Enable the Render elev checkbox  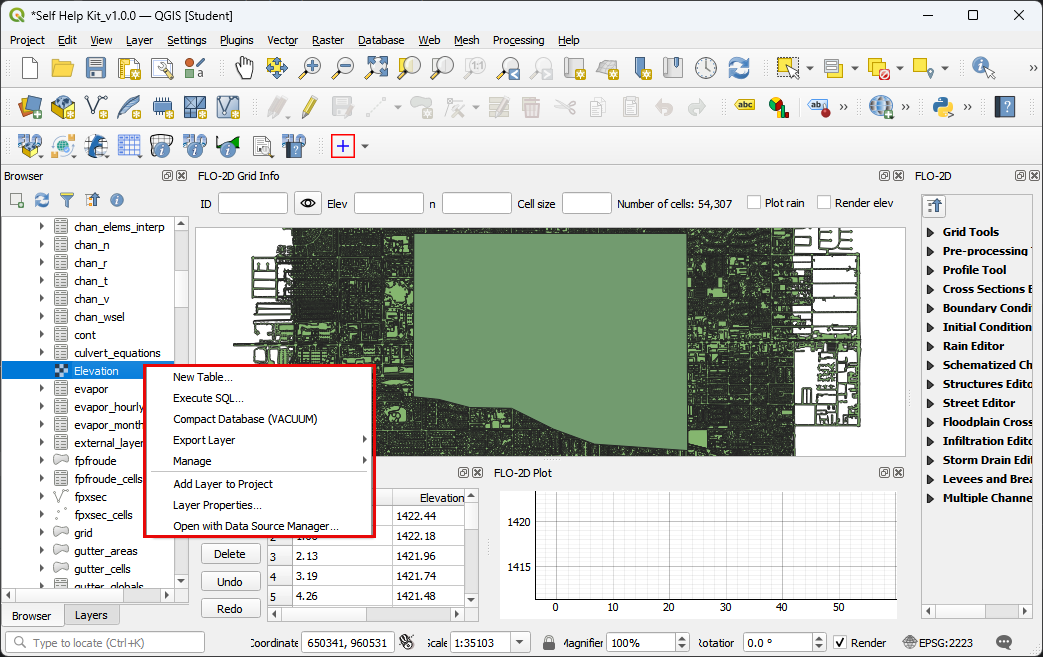(x=825, y=203)
